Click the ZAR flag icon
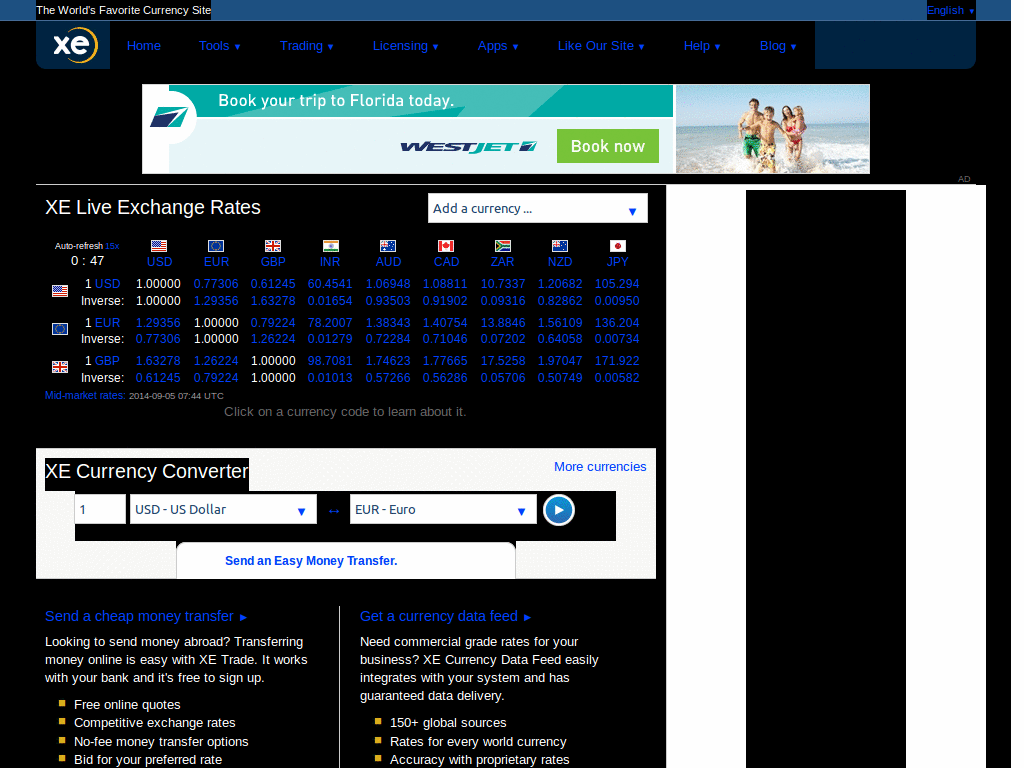This screenshot has width=1024, height=768. click(x=503, y=246)
